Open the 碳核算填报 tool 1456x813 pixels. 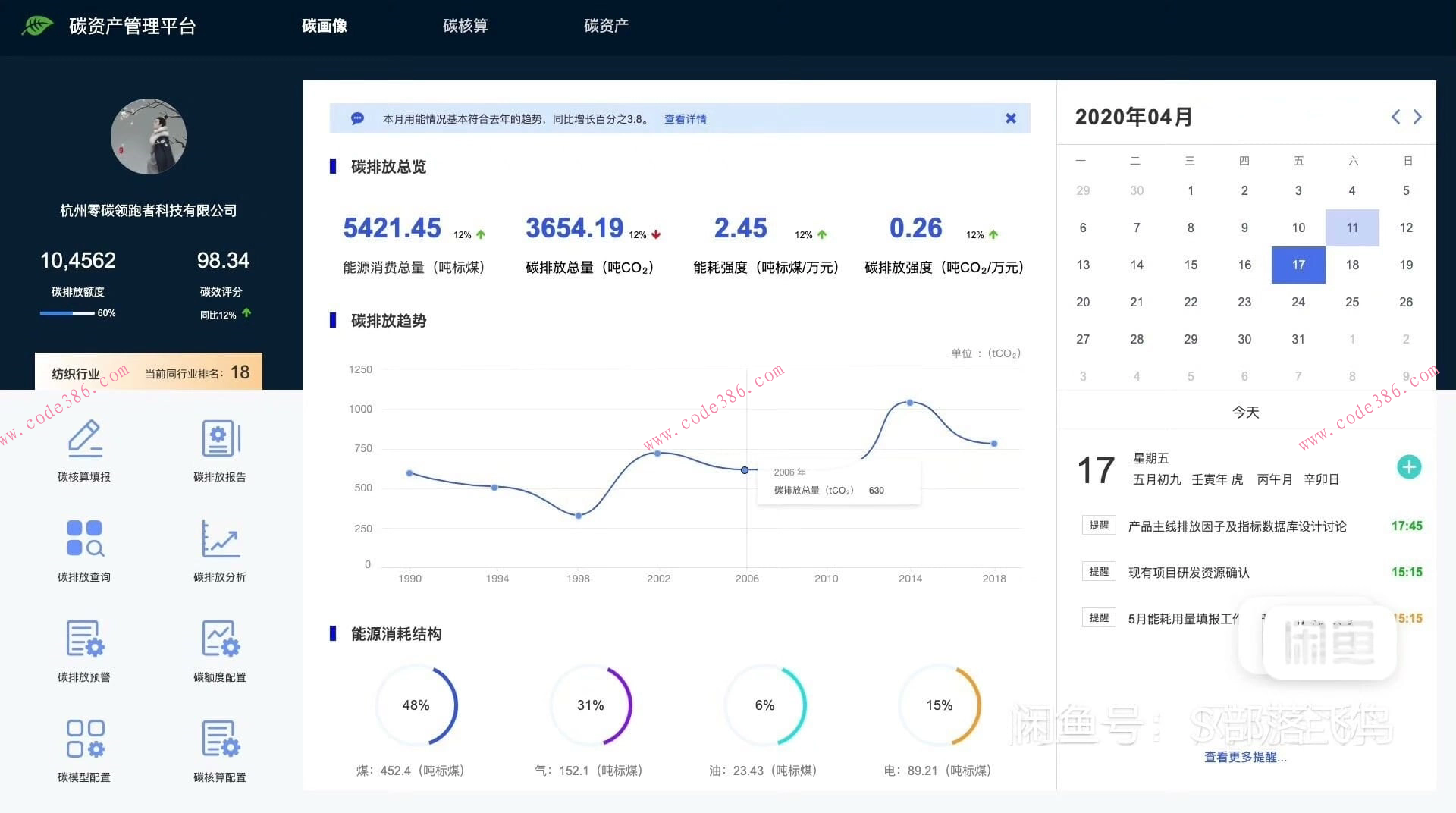[x=84, y=450]
